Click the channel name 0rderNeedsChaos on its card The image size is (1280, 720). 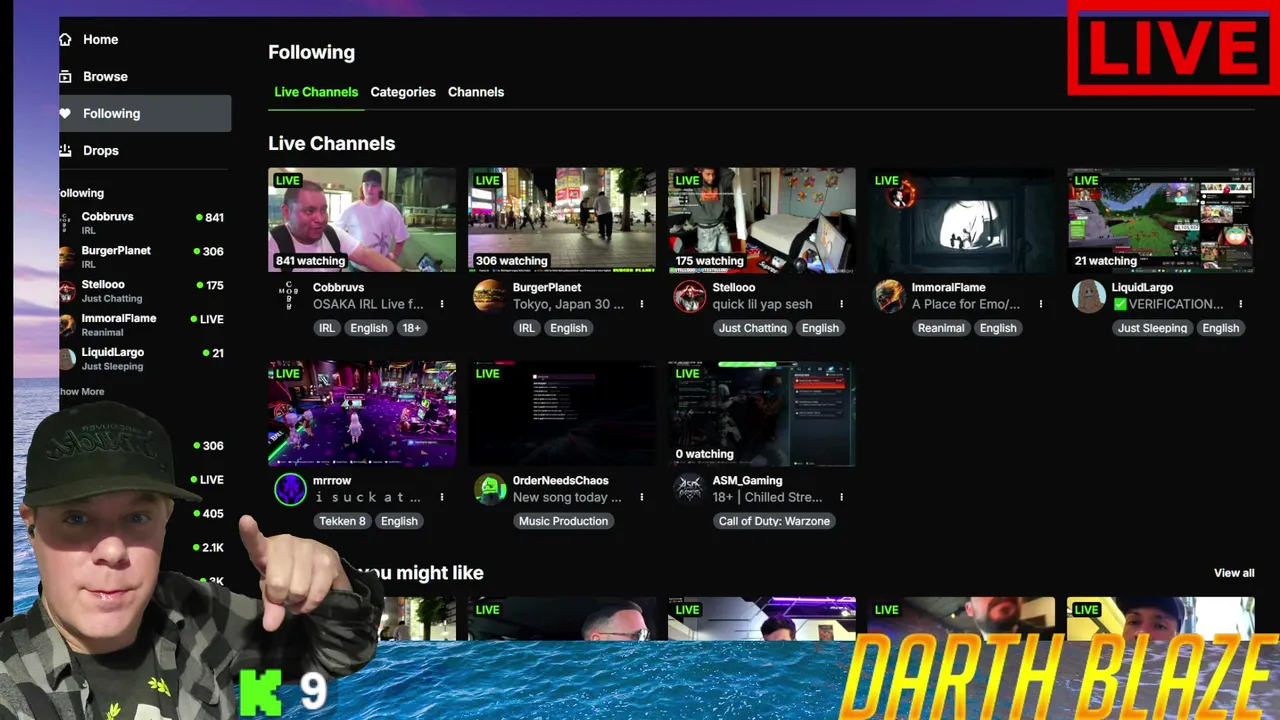[561, 481]
